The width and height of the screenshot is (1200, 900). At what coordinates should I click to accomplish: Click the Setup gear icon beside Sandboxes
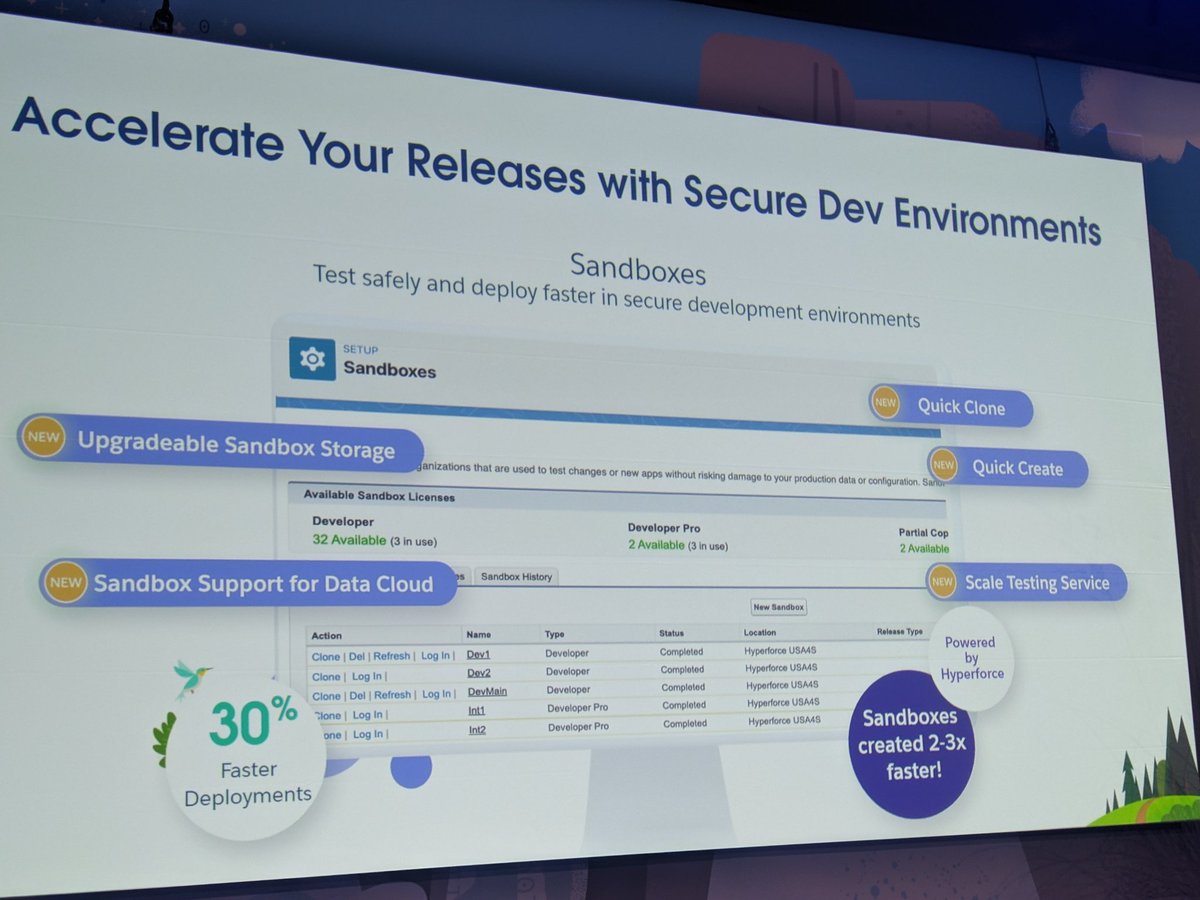click(312, 358)
